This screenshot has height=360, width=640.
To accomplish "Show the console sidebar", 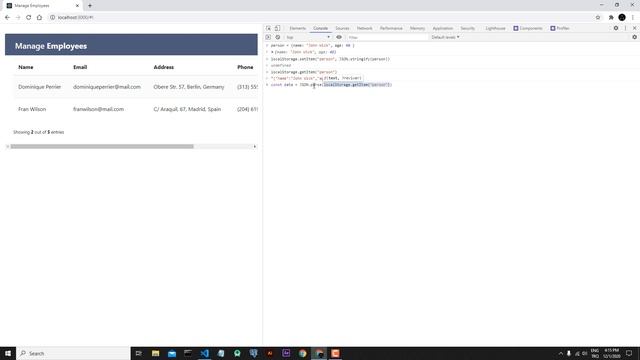I will (x=268, y=37).
